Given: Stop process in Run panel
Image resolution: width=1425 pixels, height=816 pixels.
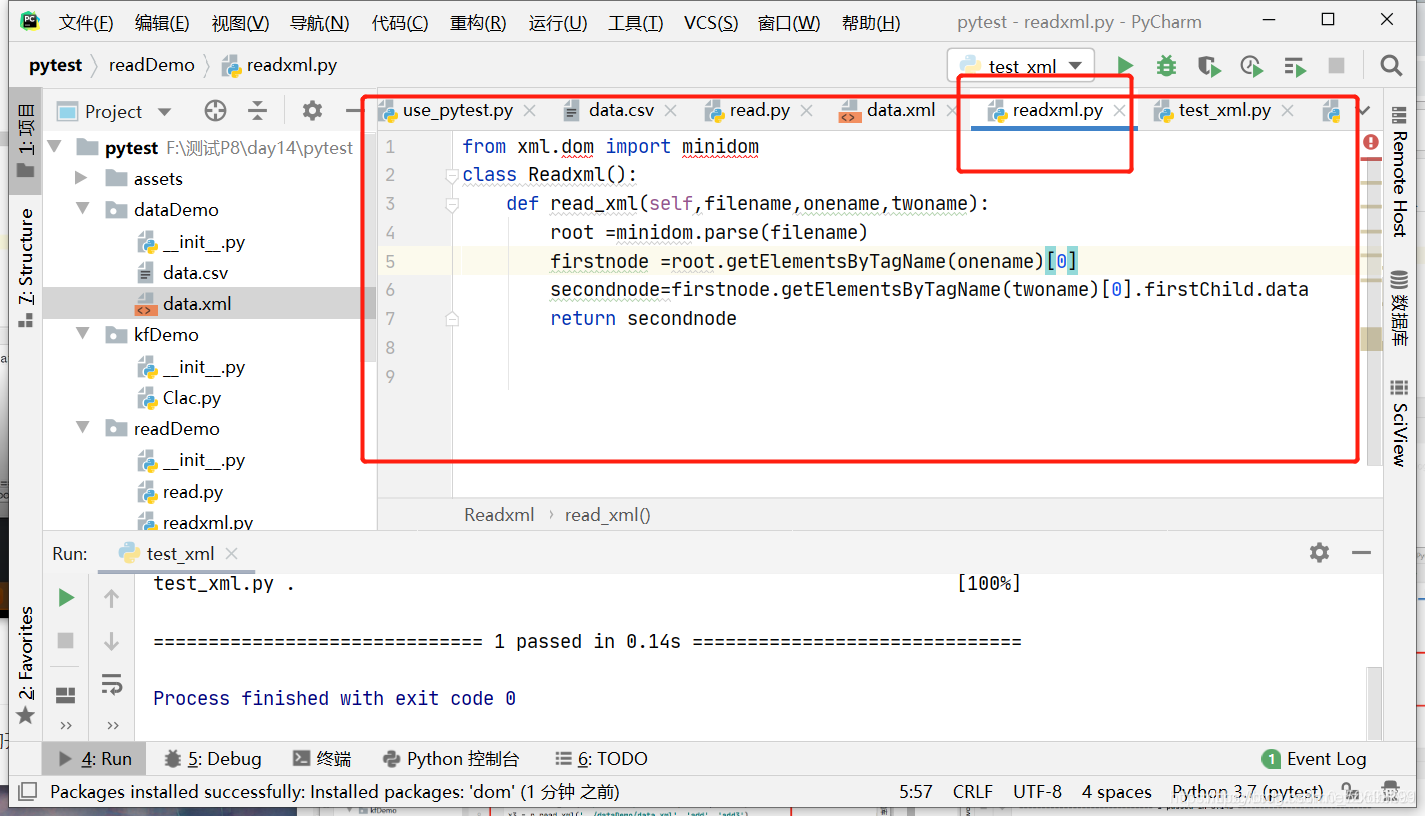Looking at the screenshot, I should tap(66, 640).
